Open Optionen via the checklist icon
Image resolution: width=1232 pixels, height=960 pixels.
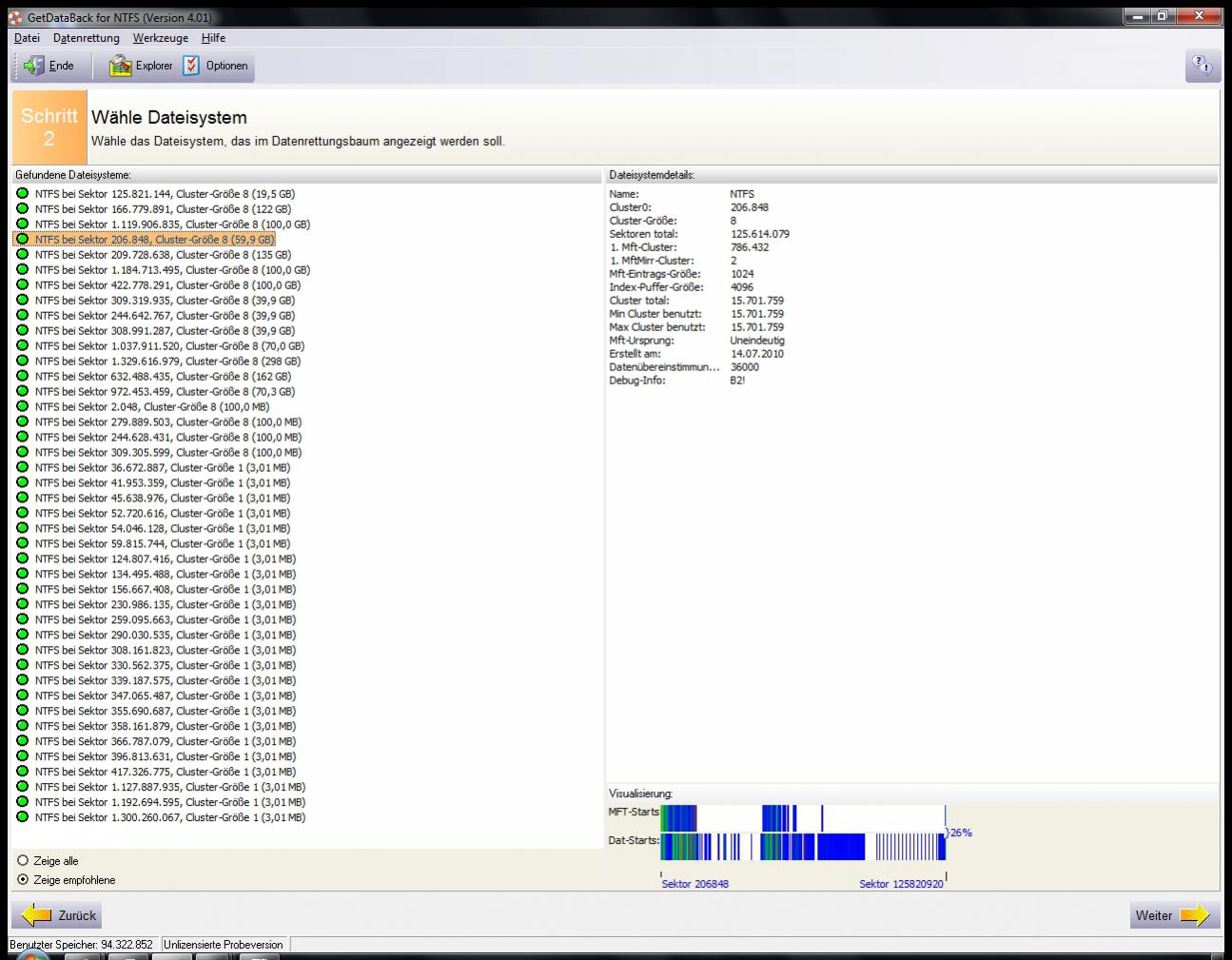tap(191, 65)
